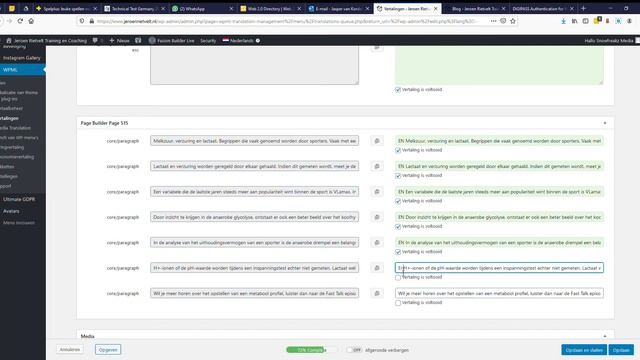
Task: Focus the 'Wil je meer horen' translation input field
Action: 499,293
